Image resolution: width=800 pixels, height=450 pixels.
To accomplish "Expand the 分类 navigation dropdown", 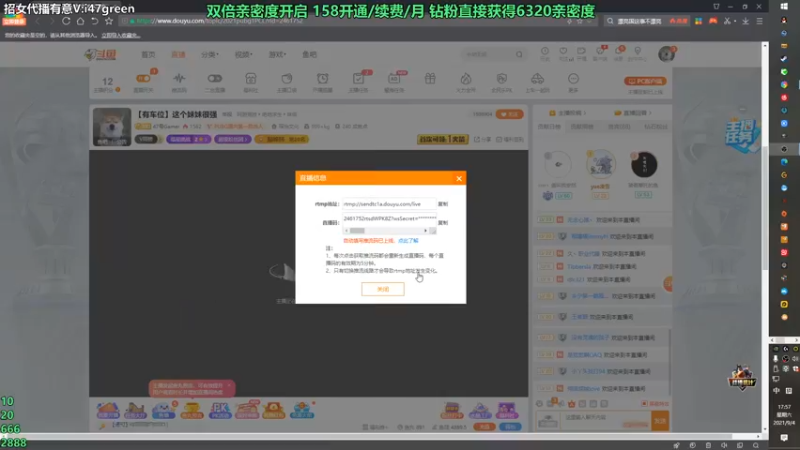I will coord(210,55).
